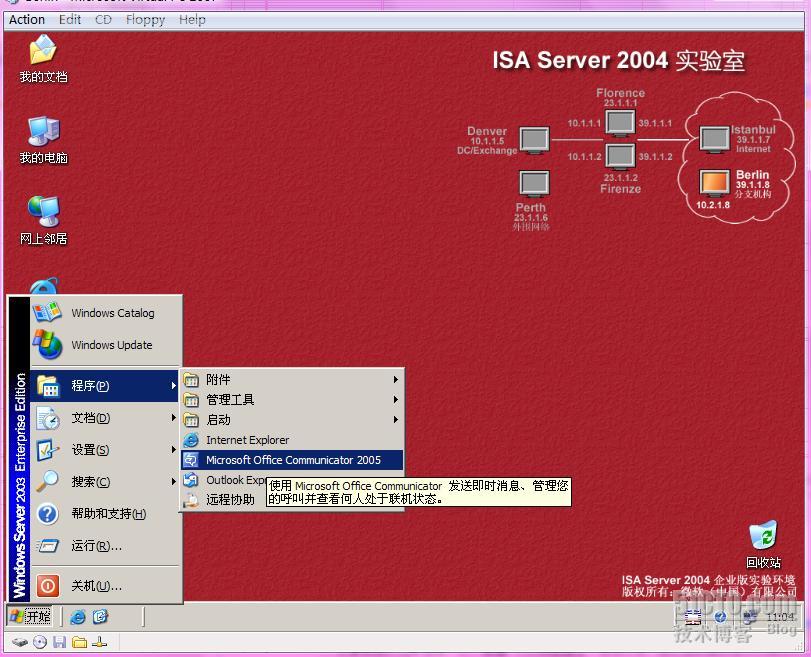The height and width of the screenshot is (657, 811).
Task: Open the 启动 submenu folder
Action: 292,420
